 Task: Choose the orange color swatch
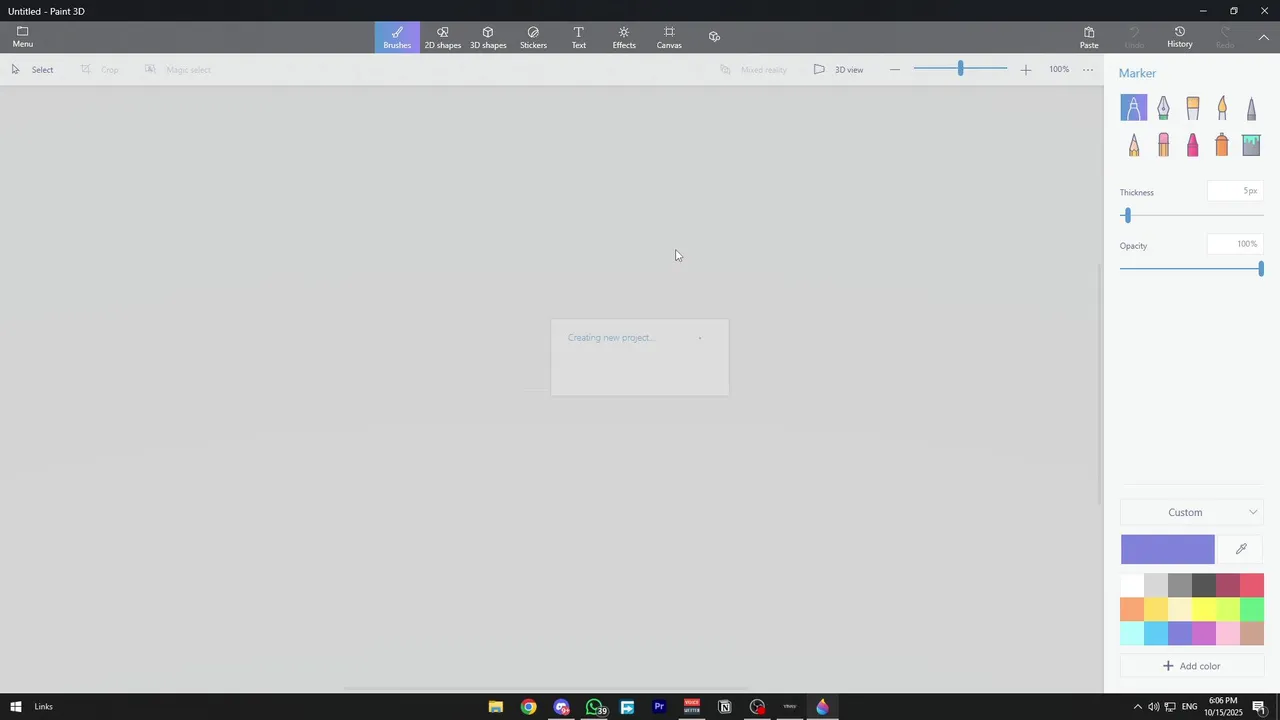click(1132, 609)
